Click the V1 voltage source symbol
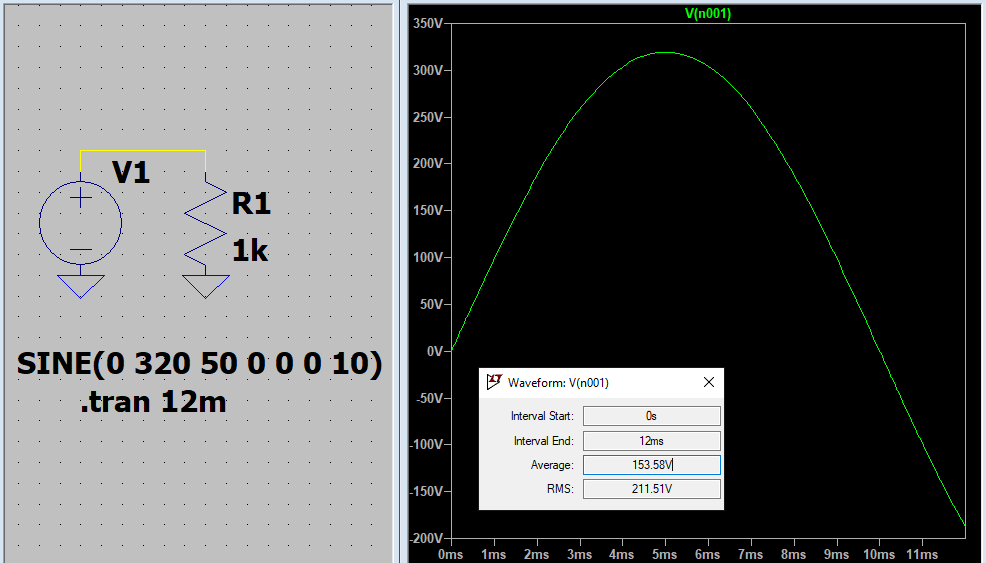This screenshot has height=563, width=986. coord(80,223)
